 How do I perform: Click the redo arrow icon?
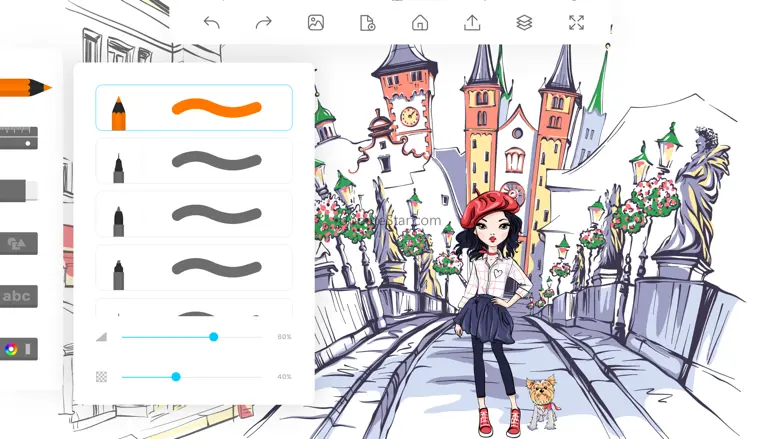(263, 22)
